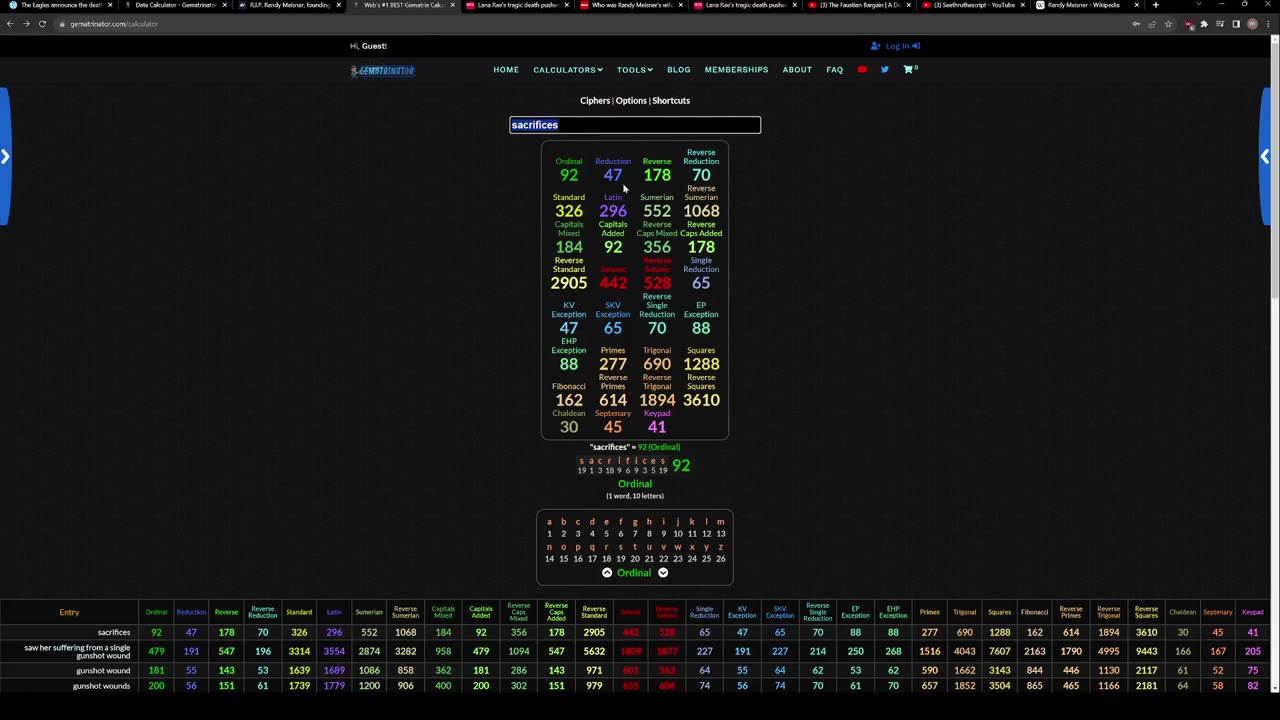Share this page icon in address bar
Screen dimensions: 1280x720
coord(1152,24)
